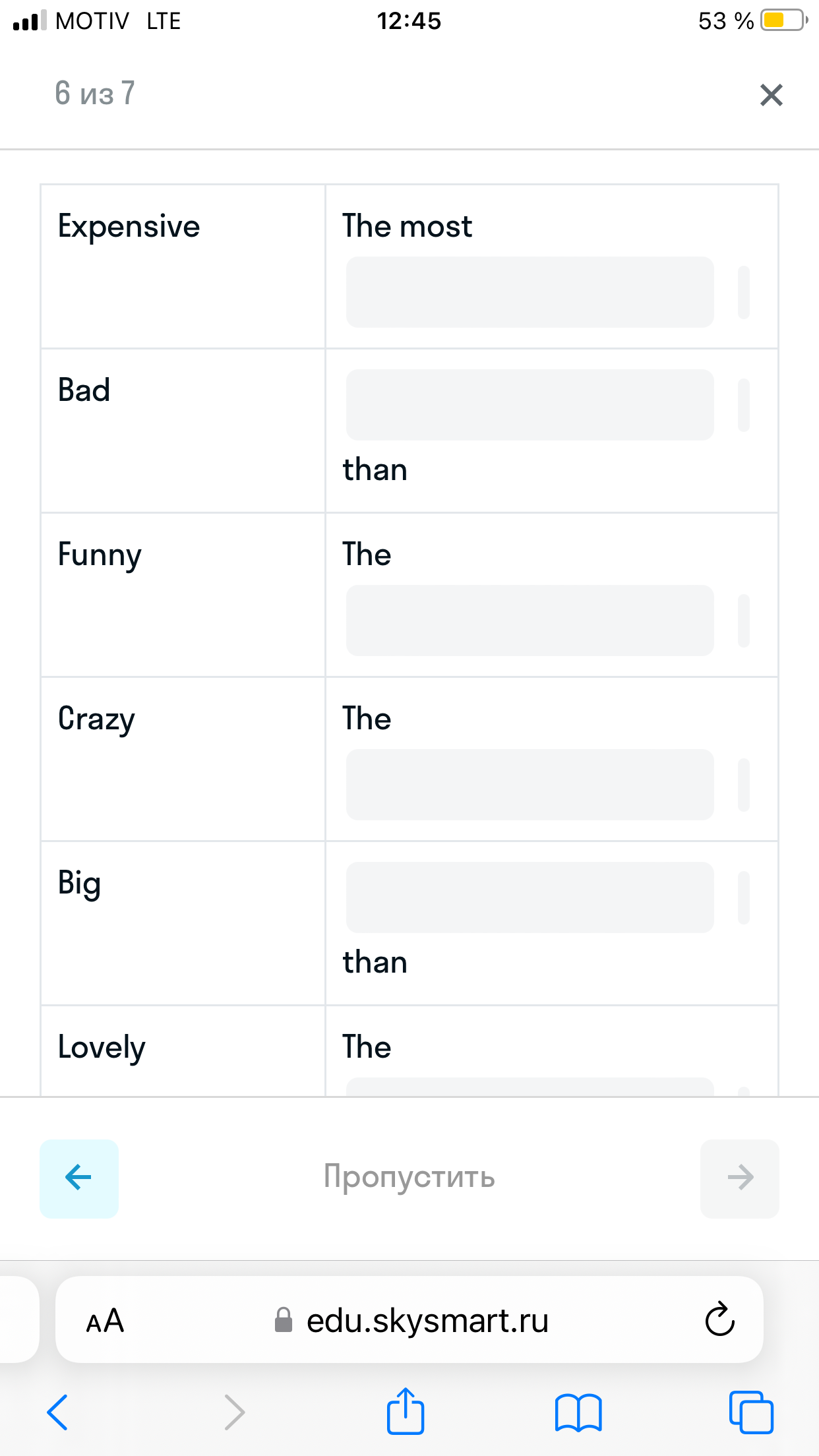The image size is (819, 1456).
Task: Open the Safari tabs overview icon
Action: point(751,1412)
